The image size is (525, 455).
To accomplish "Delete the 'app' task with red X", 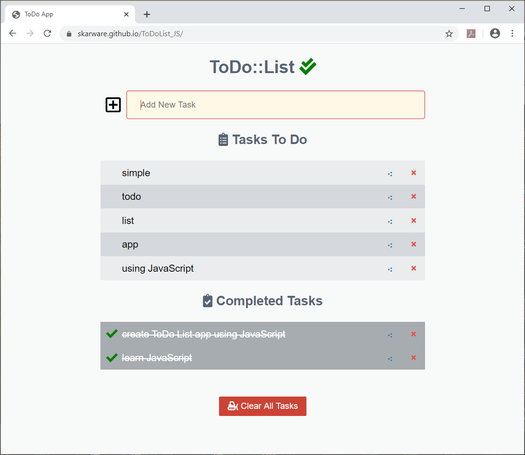I will tap(414, 244).
